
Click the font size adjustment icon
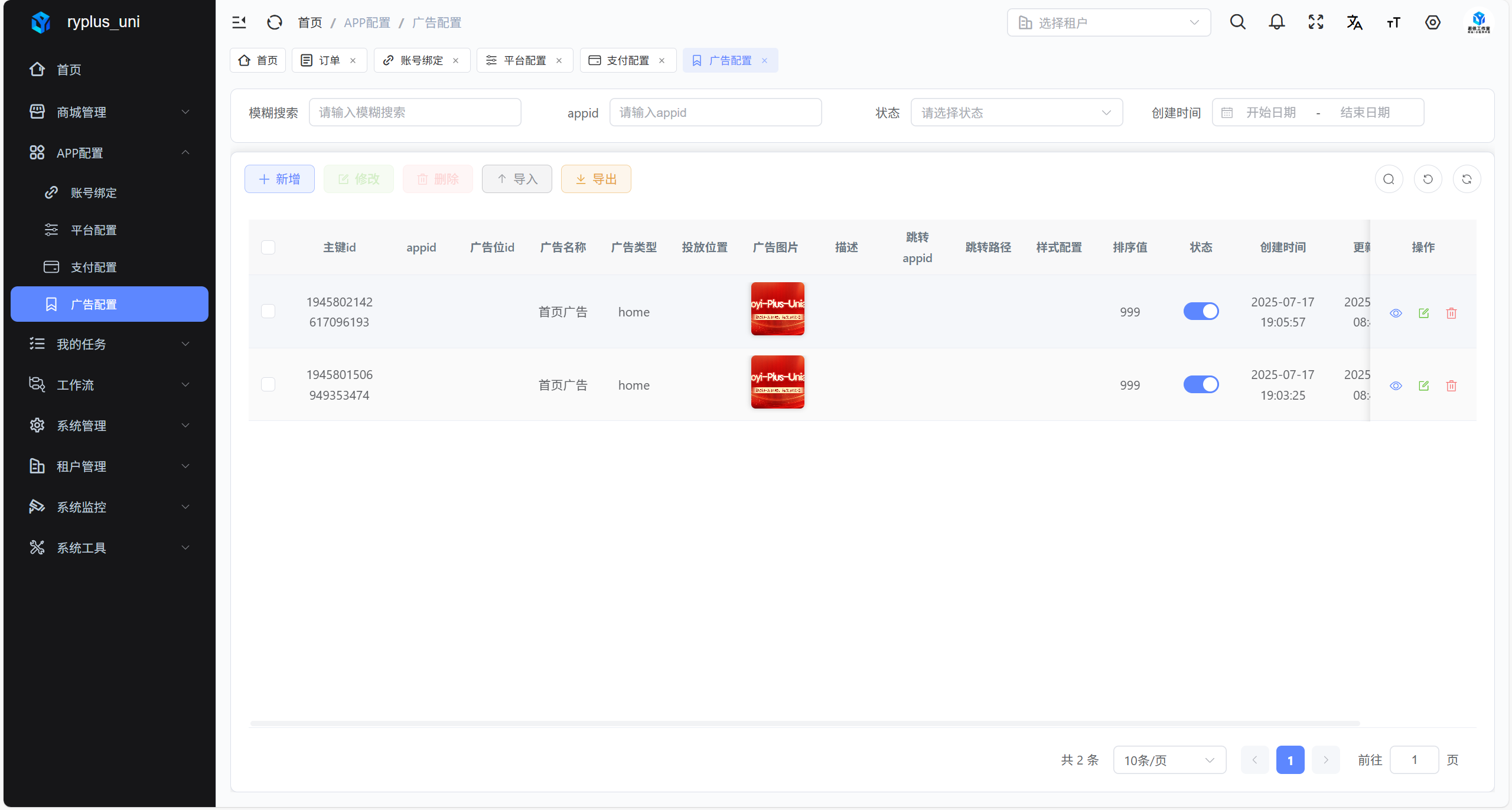pyautogui.click(x=1393, y=22)
